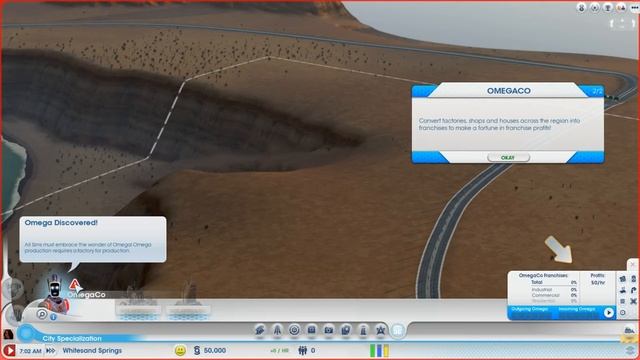Screen dimensions: 640x360
Task: Click the city name Whitesand Springs
Action: [x=92, y=351]
